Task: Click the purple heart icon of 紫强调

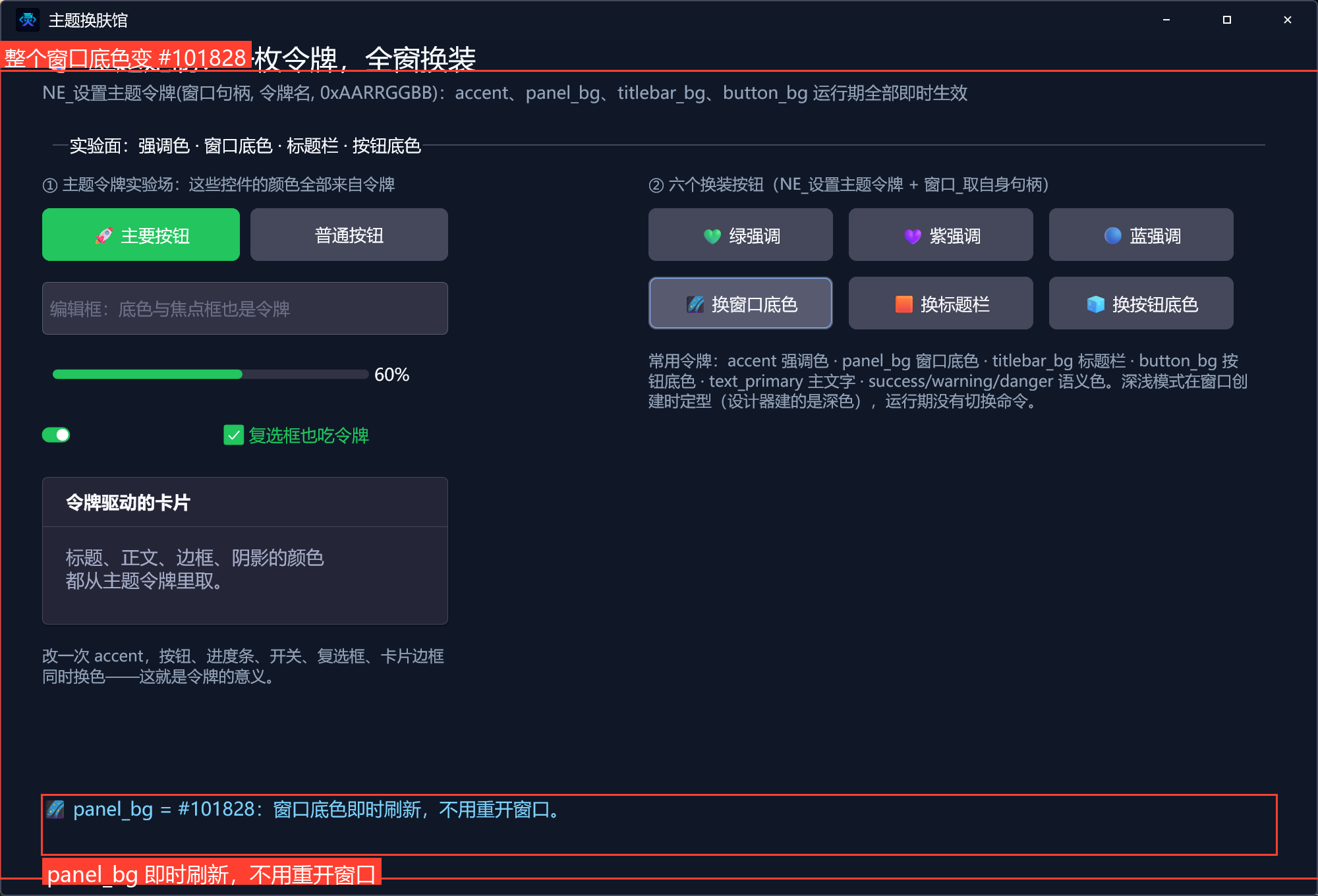Action: coord(913,236)
